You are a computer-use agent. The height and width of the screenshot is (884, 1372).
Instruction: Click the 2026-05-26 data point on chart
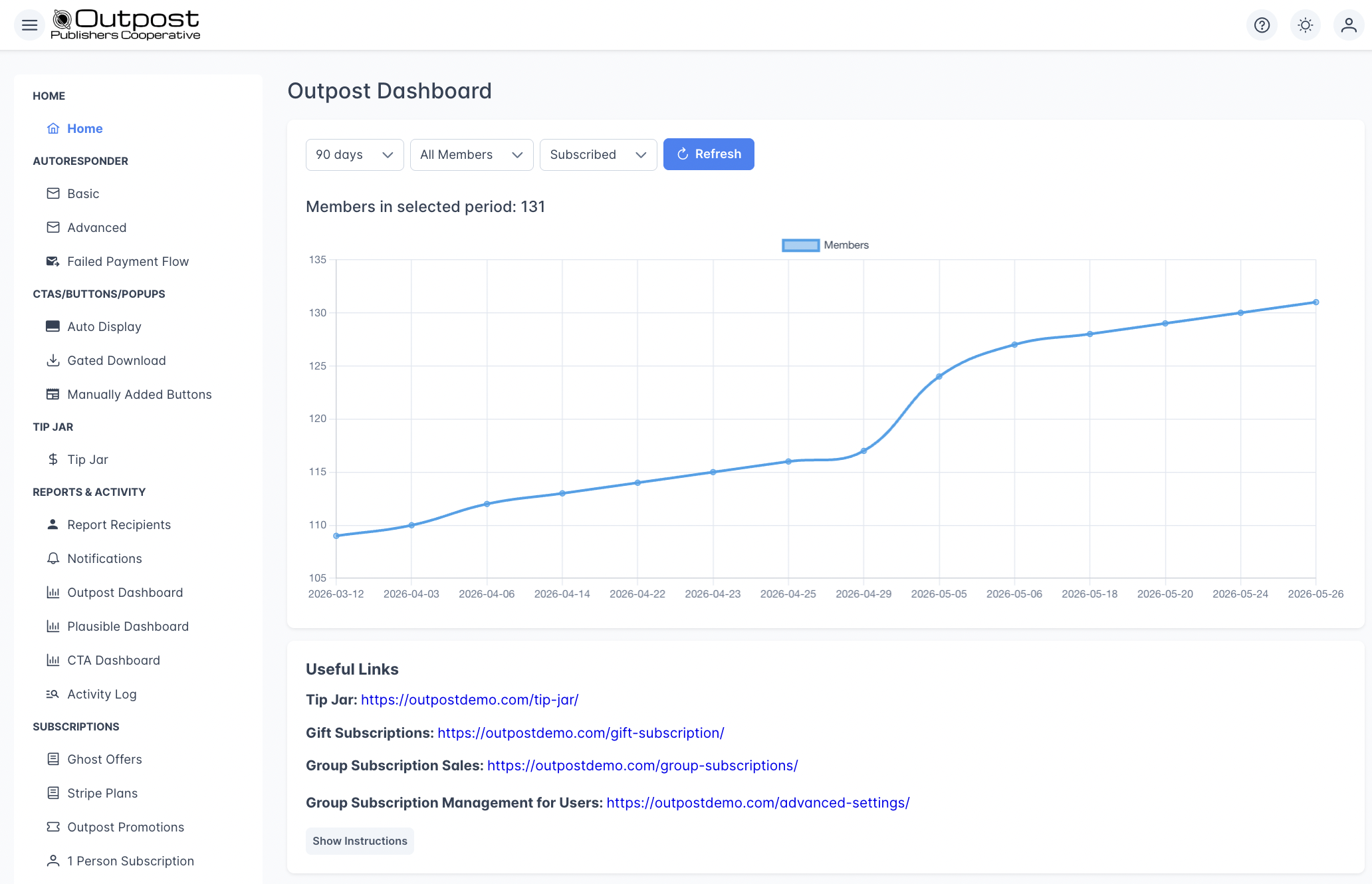(x=1315, y=302)
